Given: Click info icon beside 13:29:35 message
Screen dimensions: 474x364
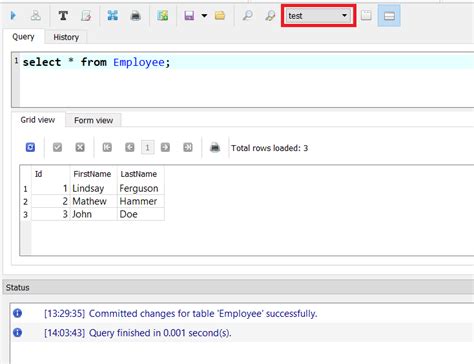Looking at the screenshot, I should (x=17, y=313).
